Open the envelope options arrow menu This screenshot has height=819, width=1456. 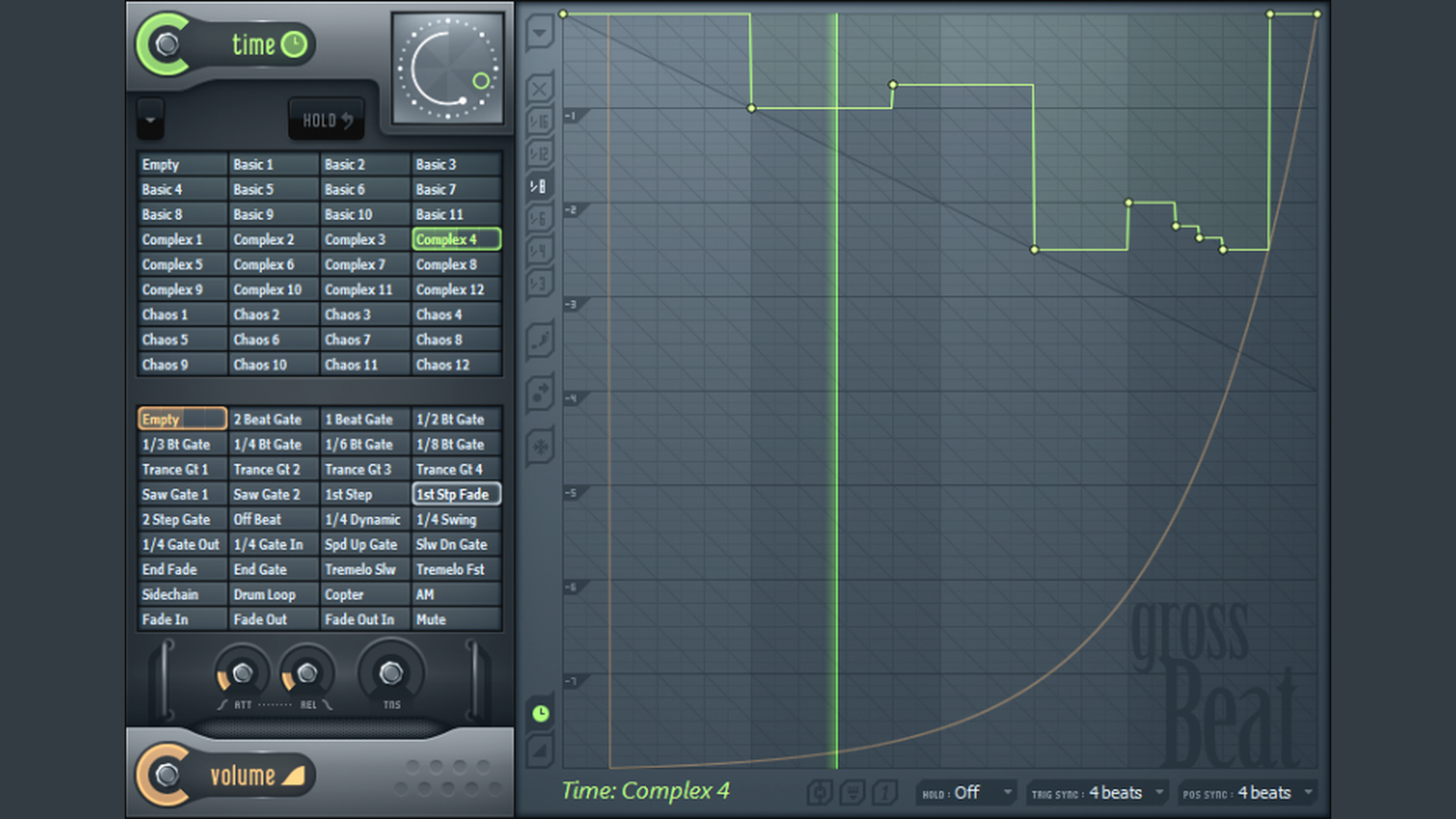point(540,34)
